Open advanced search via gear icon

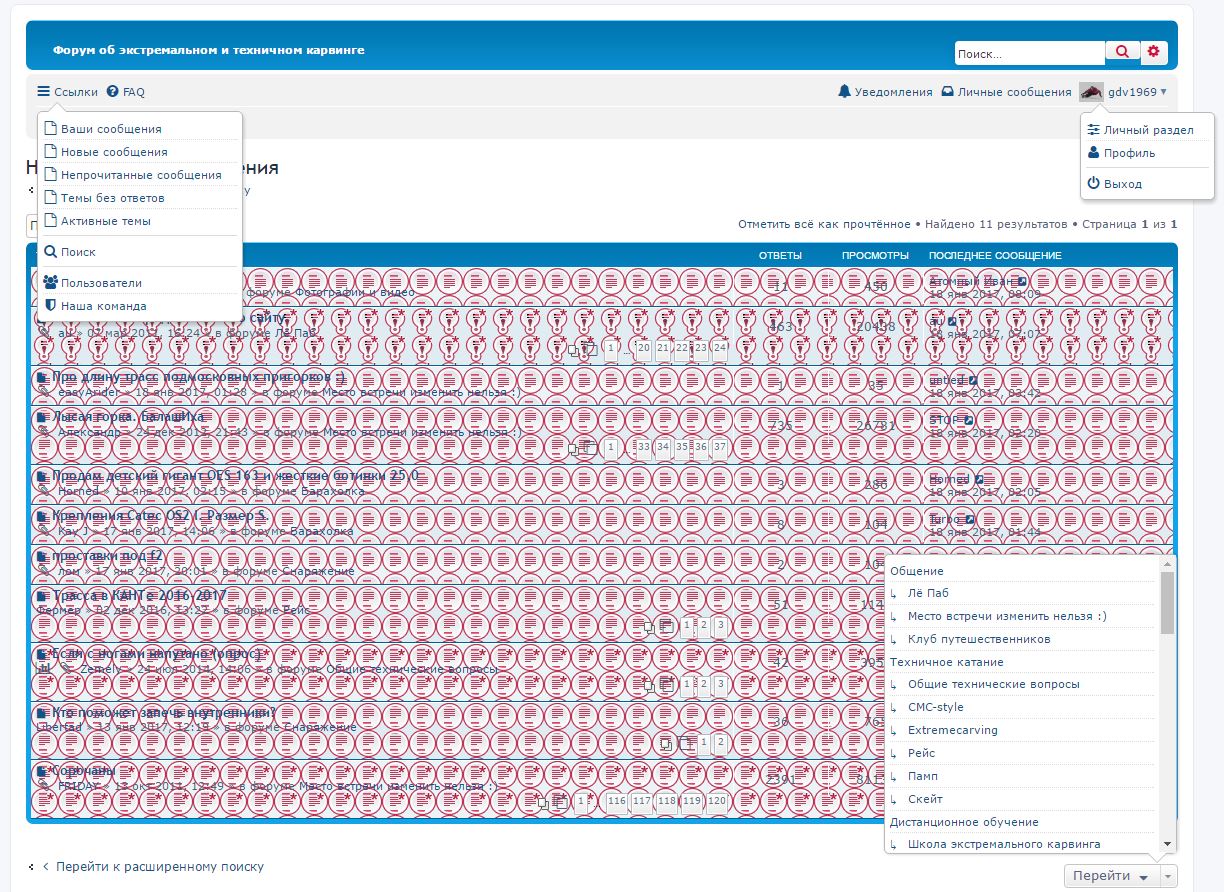pyautogui.click(x=1154, y=53)
